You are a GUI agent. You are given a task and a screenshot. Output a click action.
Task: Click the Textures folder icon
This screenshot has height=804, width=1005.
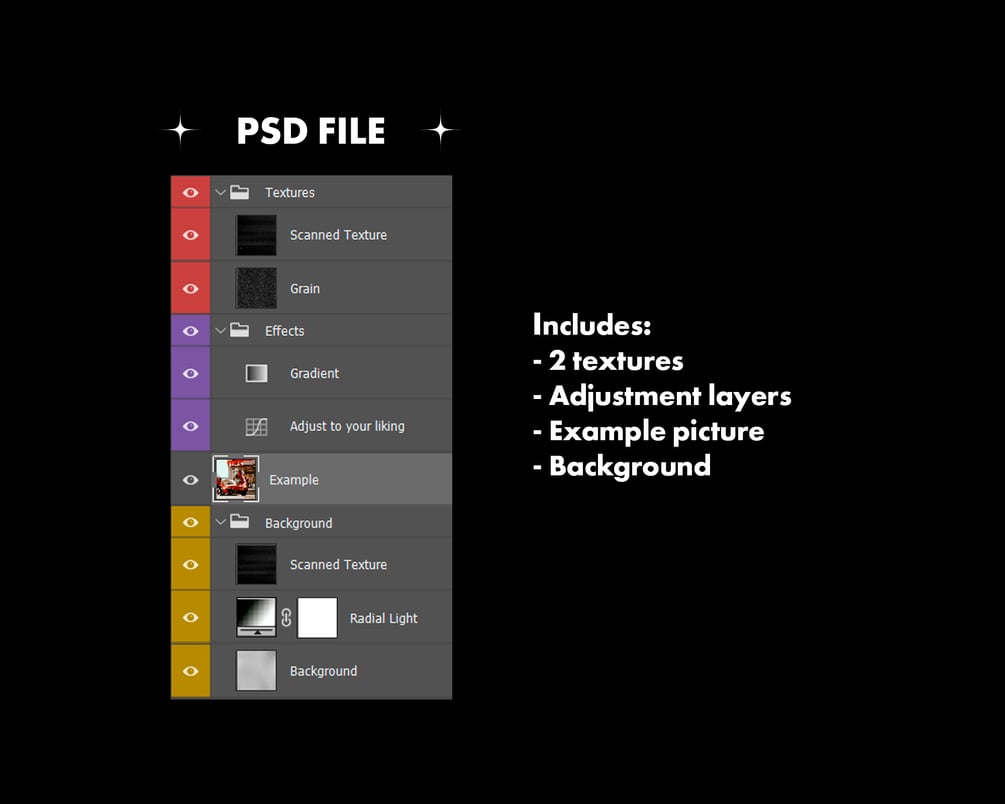[x=240, y=192]
